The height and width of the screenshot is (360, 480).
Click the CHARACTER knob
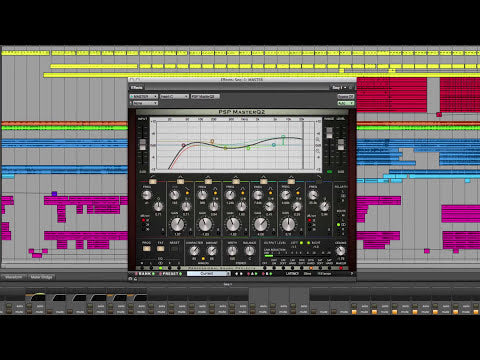pos(194,251)
